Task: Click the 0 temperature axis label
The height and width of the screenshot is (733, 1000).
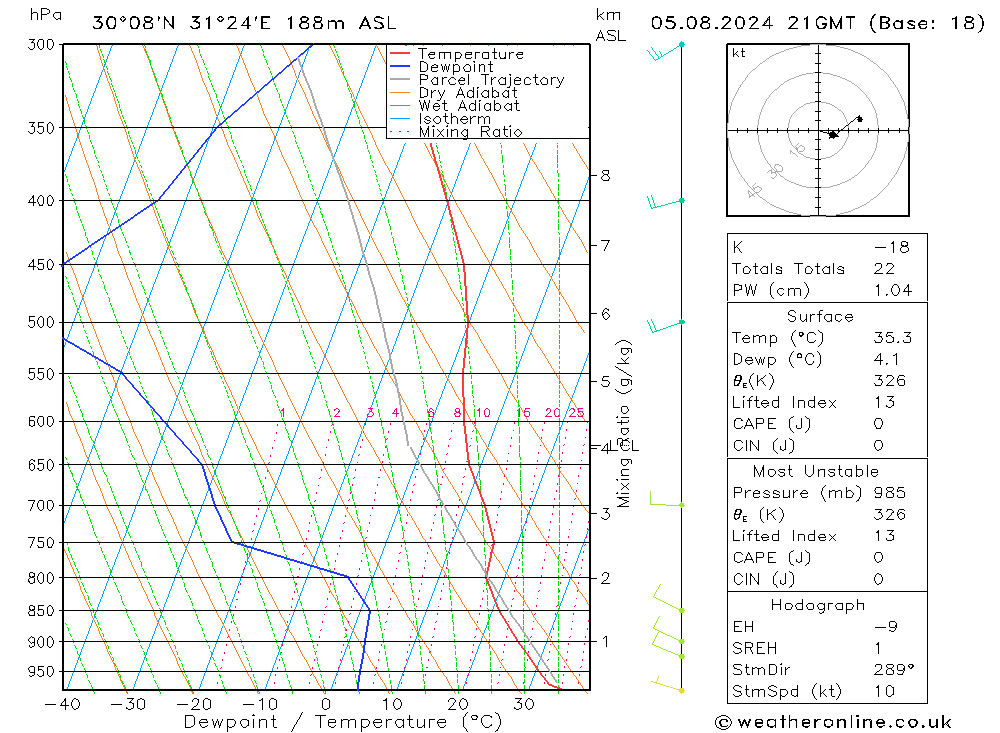Action: pos(325,704)
